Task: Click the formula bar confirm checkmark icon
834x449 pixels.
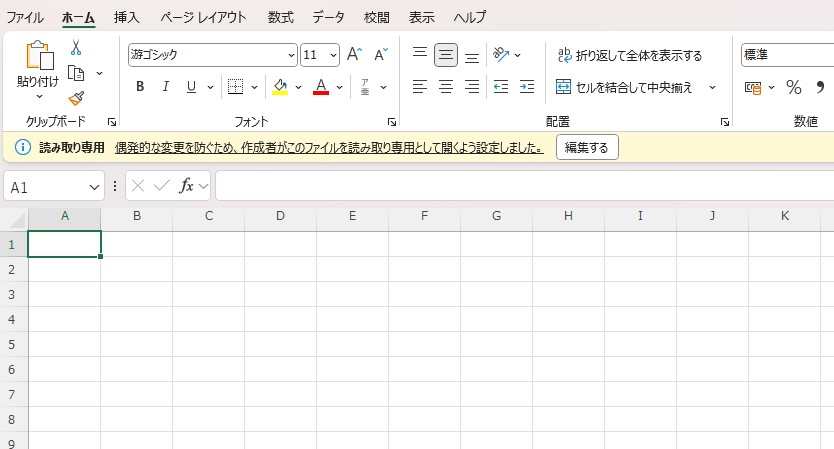Action: (x=162, y=186)
